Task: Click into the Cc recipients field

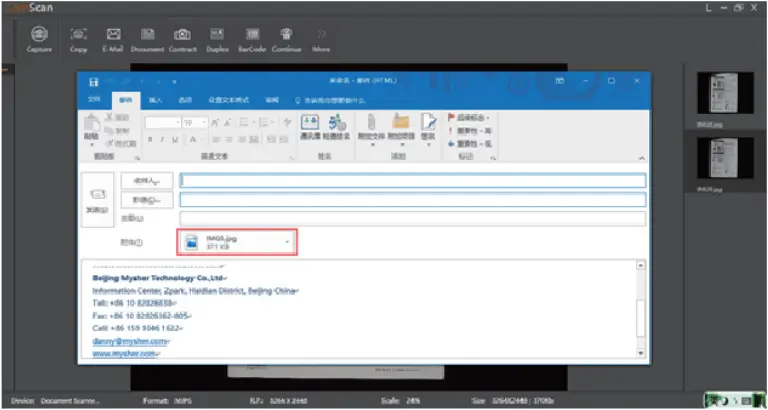Action: (x=413, y=200)
